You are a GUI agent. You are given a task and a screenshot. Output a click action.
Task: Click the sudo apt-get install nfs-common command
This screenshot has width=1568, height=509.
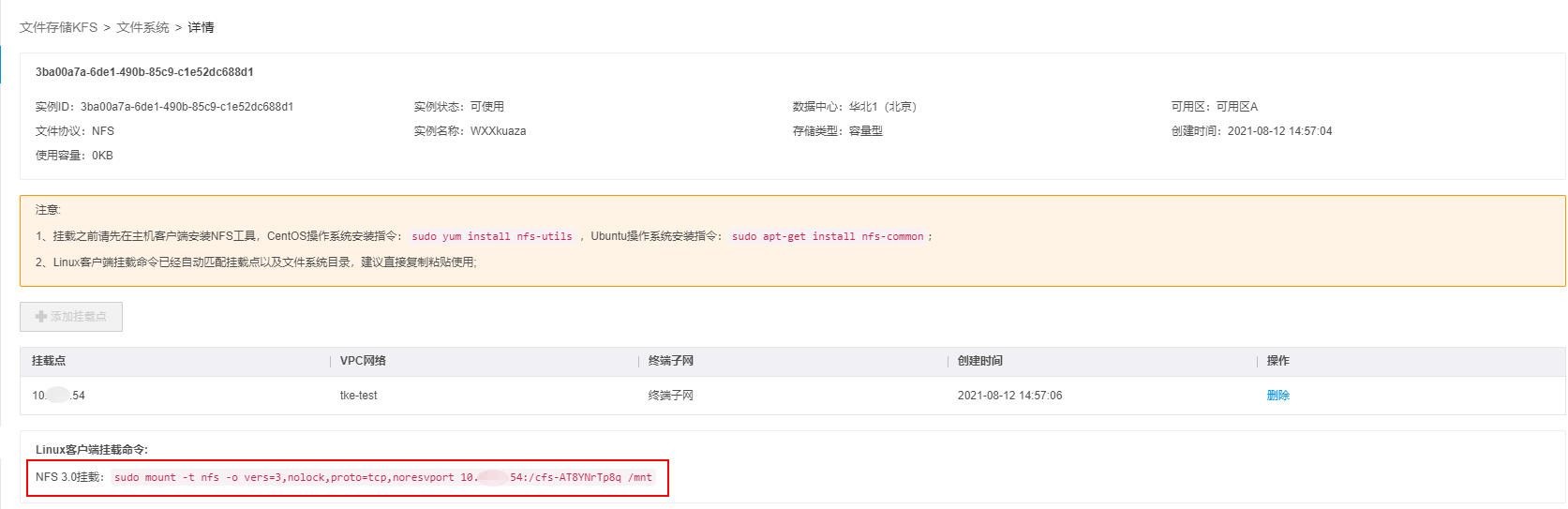click(828, 236)
